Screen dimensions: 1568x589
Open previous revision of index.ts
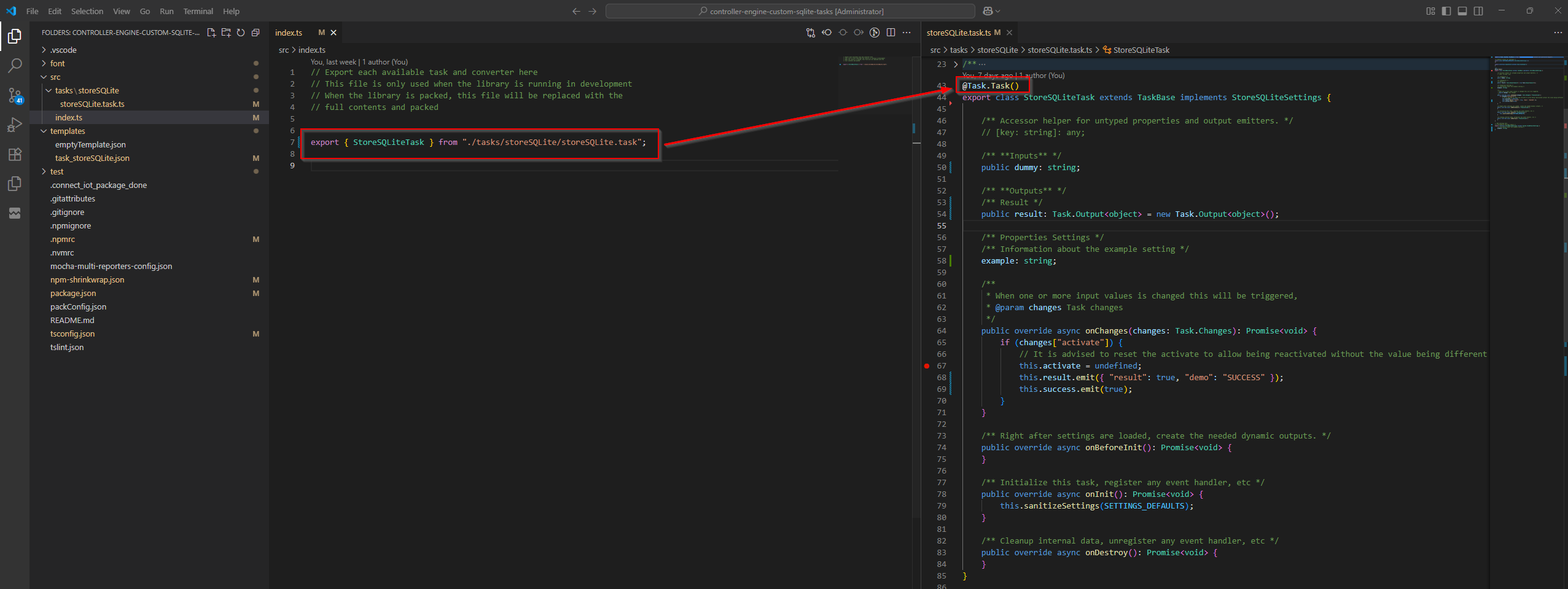coord(827,33)
